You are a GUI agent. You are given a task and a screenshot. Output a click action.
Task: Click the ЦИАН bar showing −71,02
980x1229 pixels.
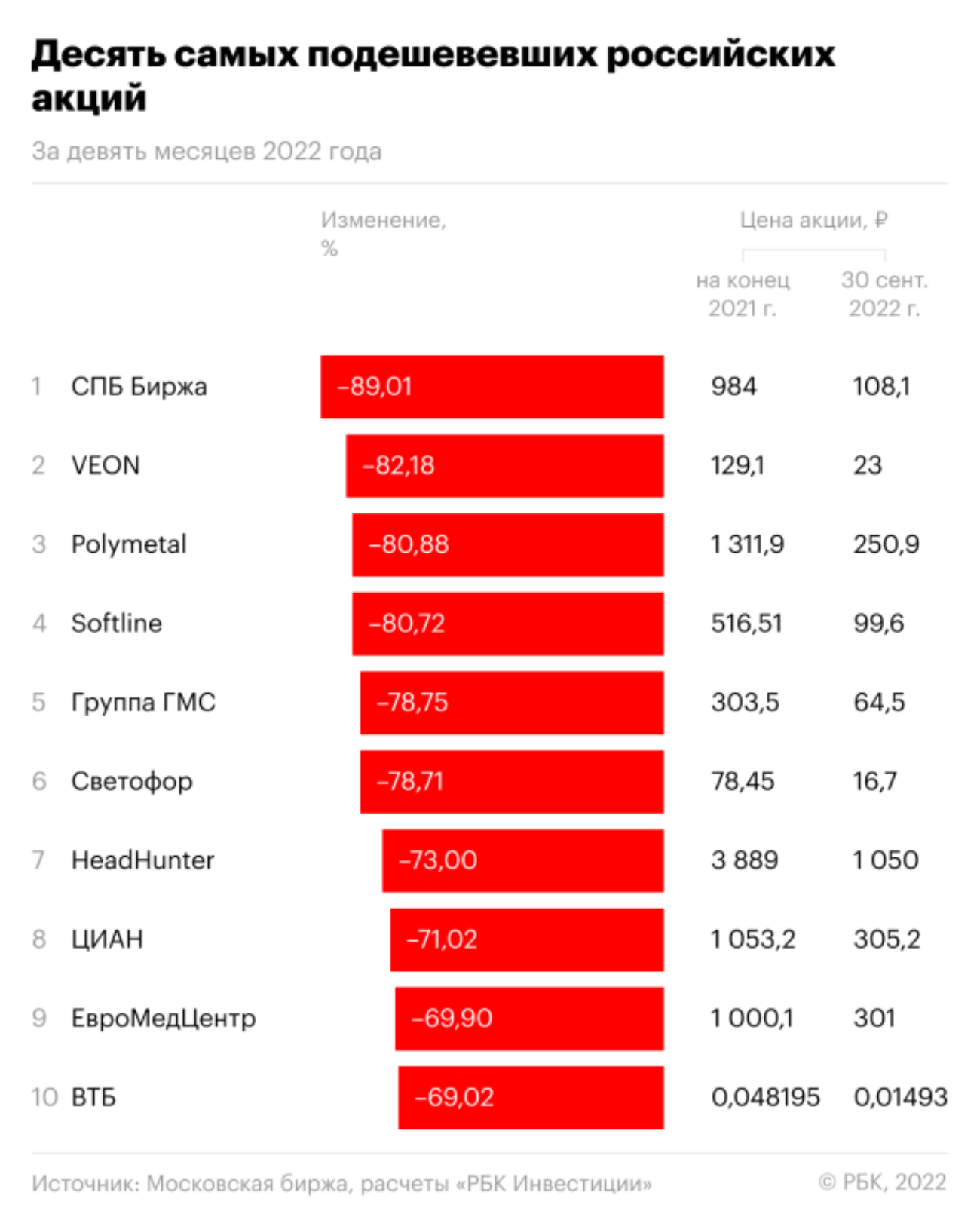(x=526, y=939)
